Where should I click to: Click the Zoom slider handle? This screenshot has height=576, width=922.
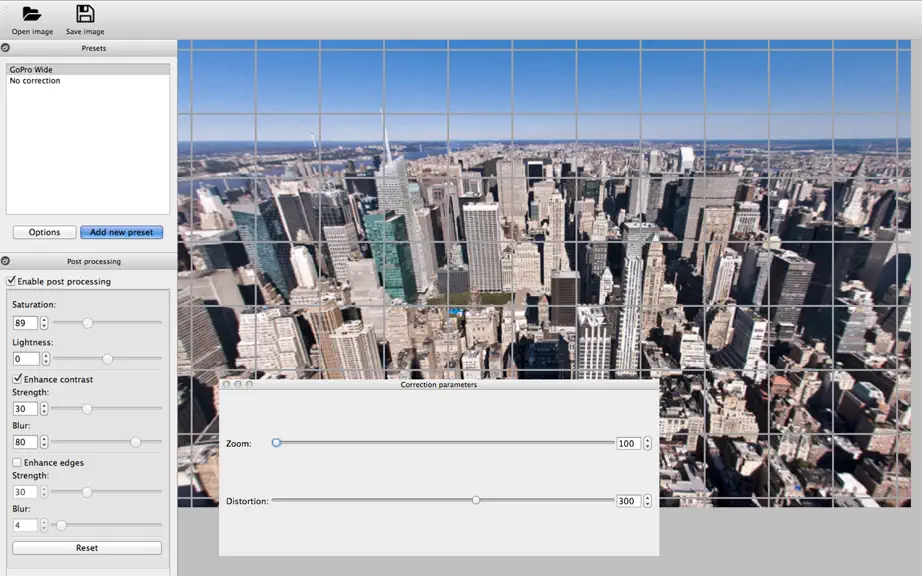tap(276, 443)
